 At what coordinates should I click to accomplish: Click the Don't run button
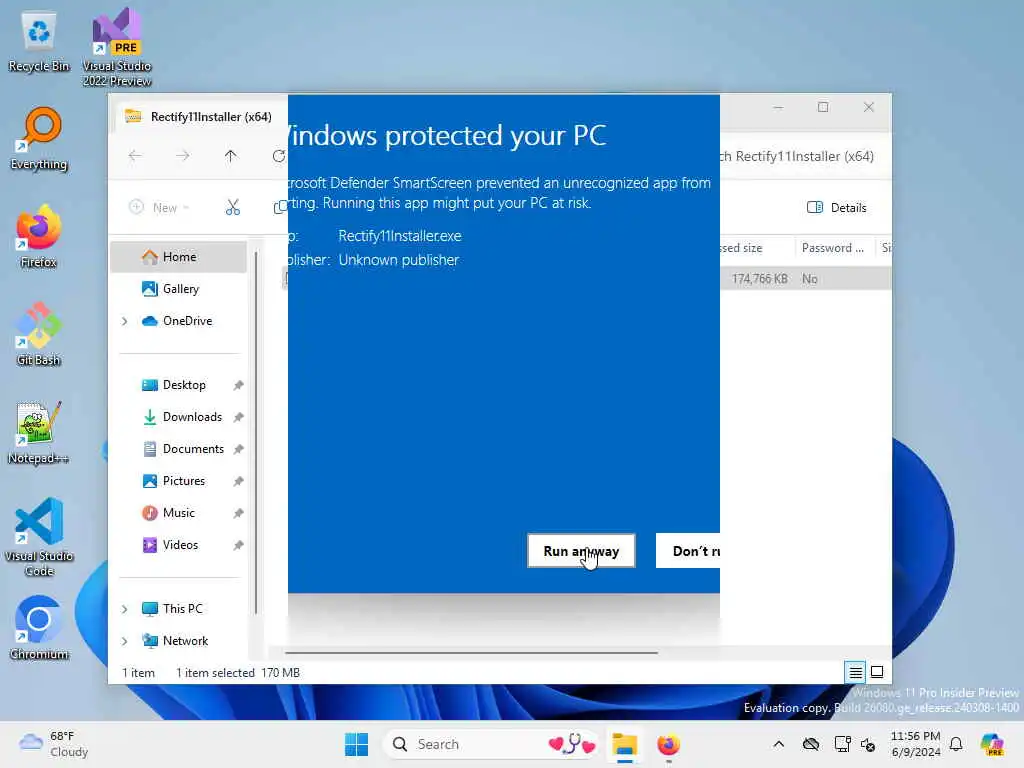coord(688,551)
